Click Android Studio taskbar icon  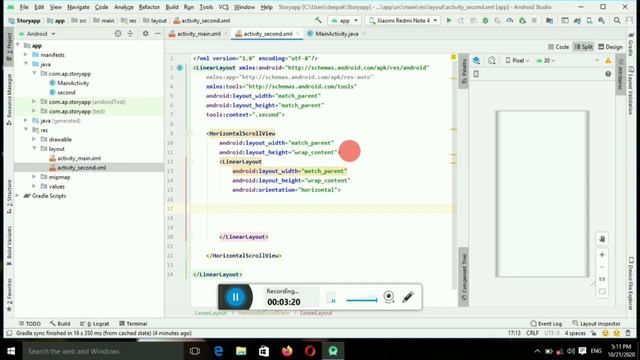point(333,351)
